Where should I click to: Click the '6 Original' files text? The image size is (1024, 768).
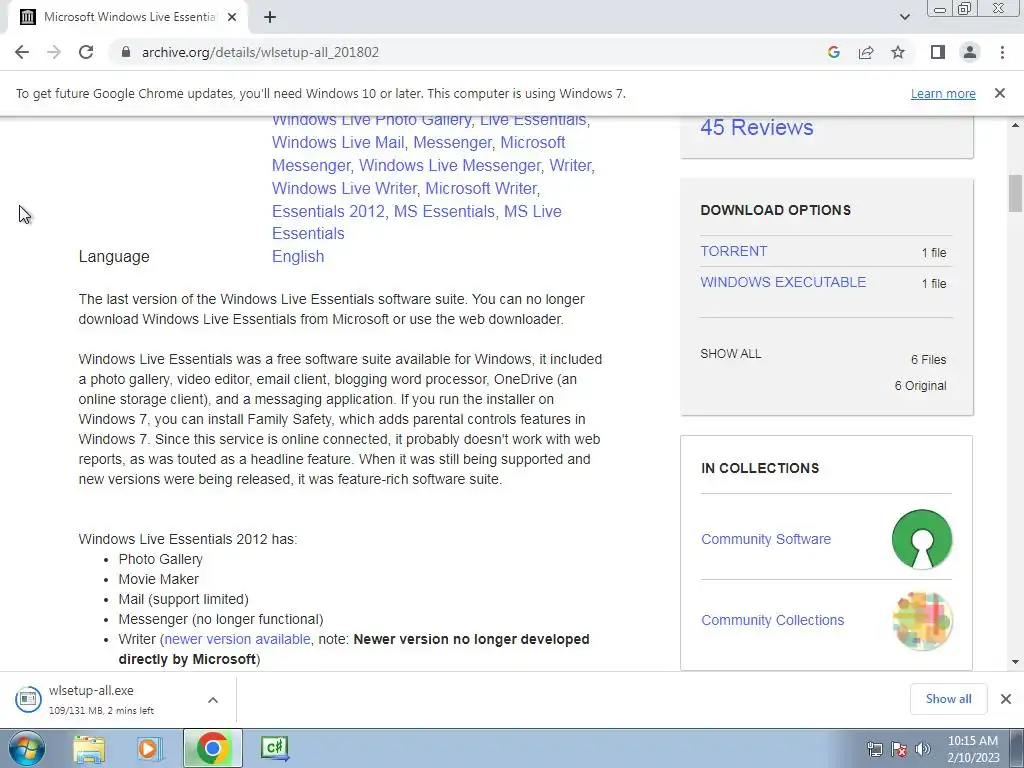[x=920, y=386]
